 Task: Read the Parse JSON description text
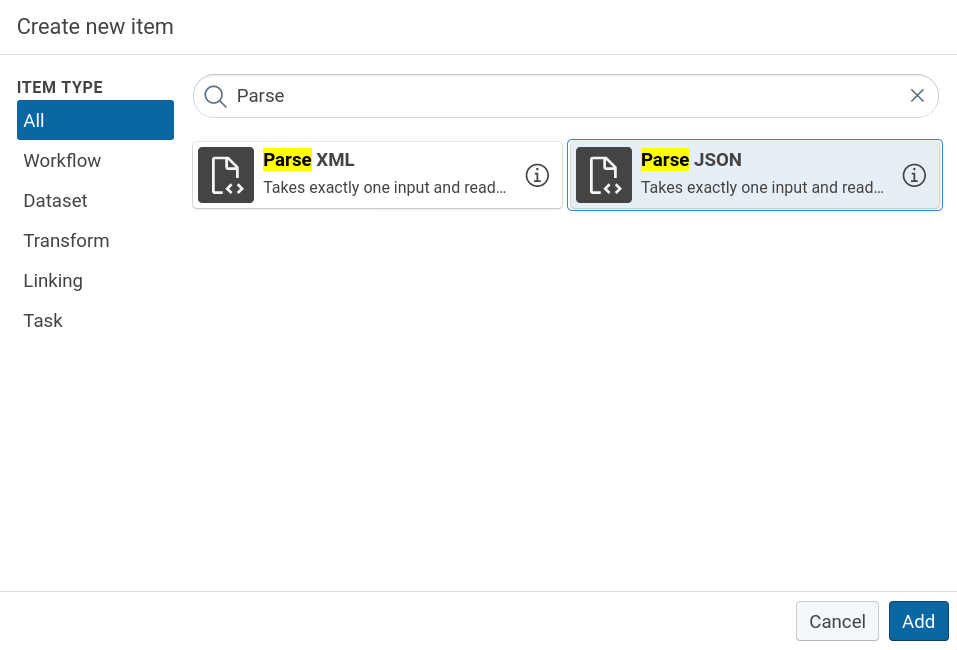point(761,188)
